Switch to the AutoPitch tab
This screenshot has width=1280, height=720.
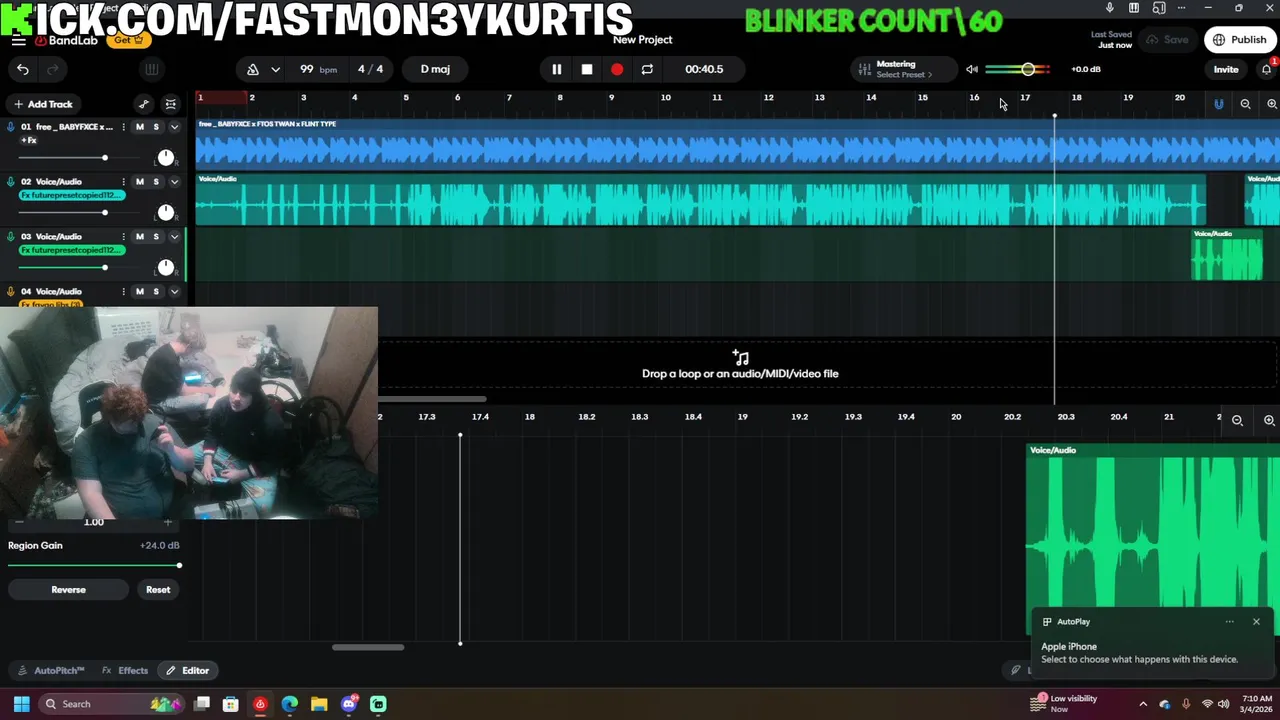pyautogui.click(x=51, y=671)
